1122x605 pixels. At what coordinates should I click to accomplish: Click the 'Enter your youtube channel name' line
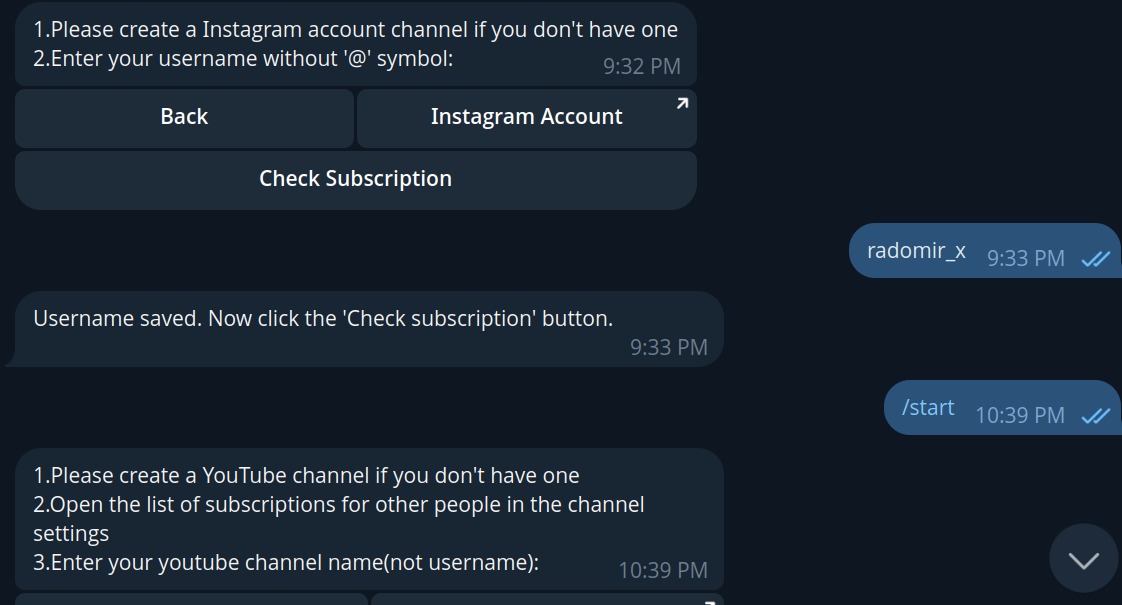(286, 563)
